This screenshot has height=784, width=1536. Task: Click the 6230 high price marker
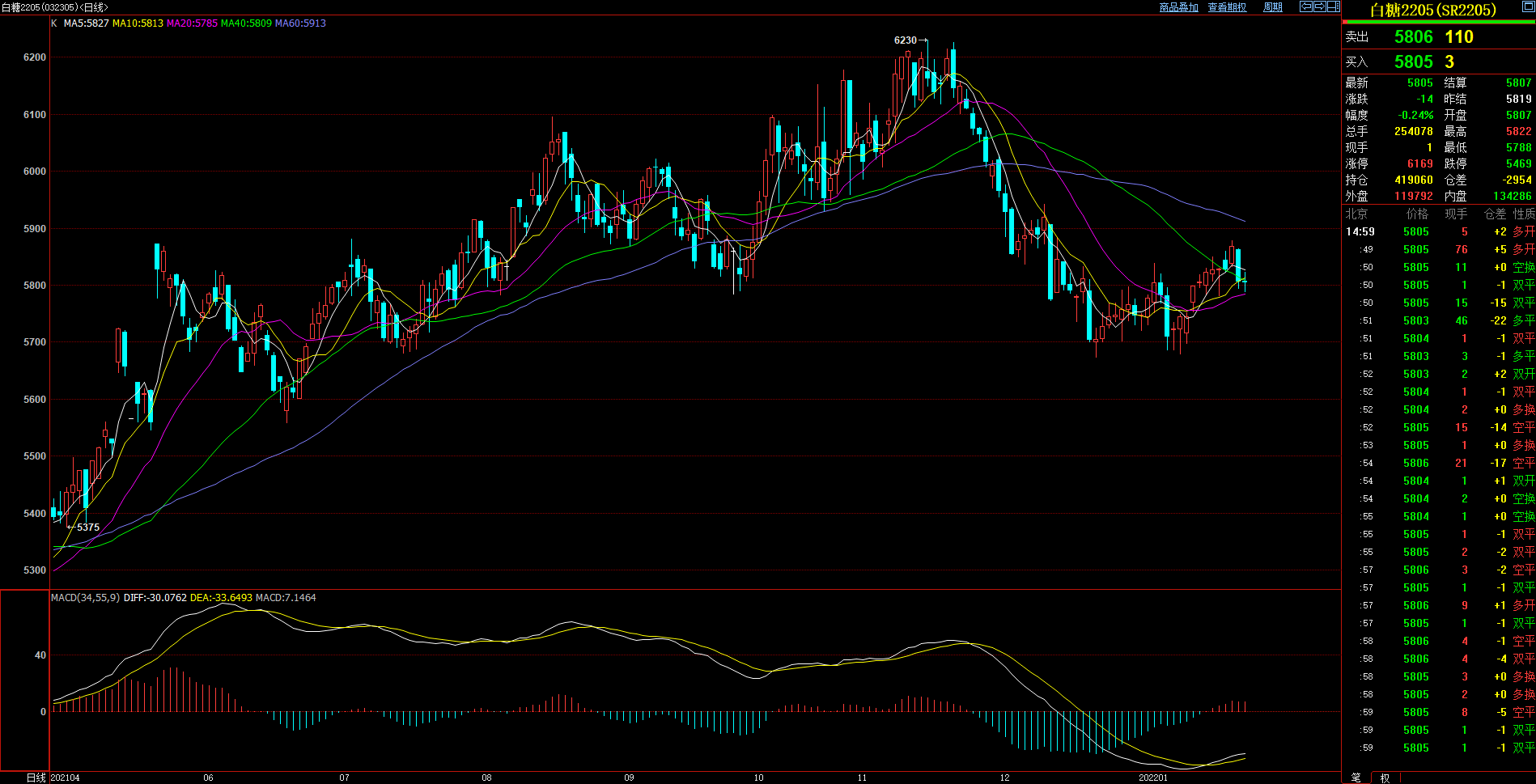point(906,40)
